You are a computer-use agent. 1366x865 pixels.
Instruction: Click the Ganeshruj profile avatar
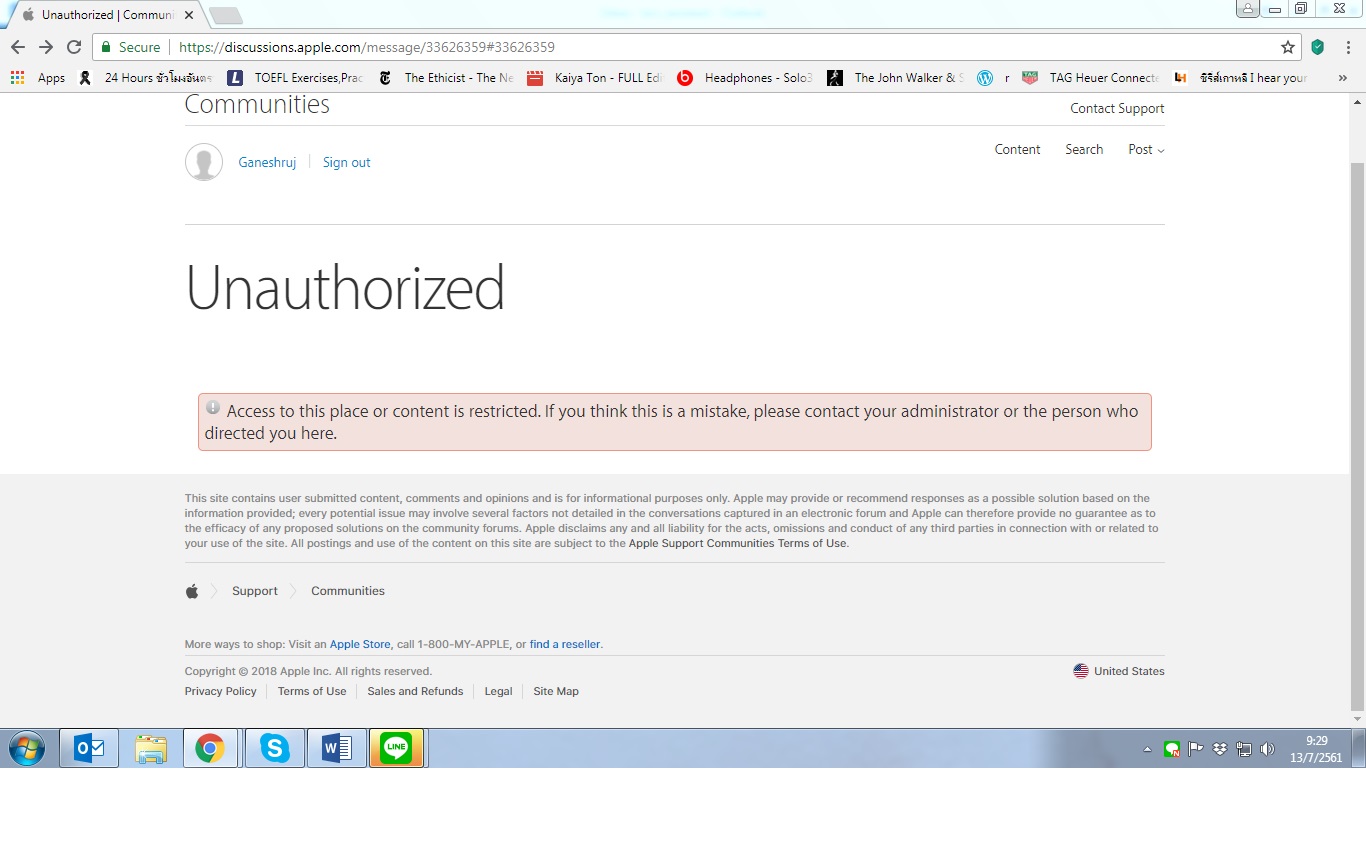(x=204, y=162)
